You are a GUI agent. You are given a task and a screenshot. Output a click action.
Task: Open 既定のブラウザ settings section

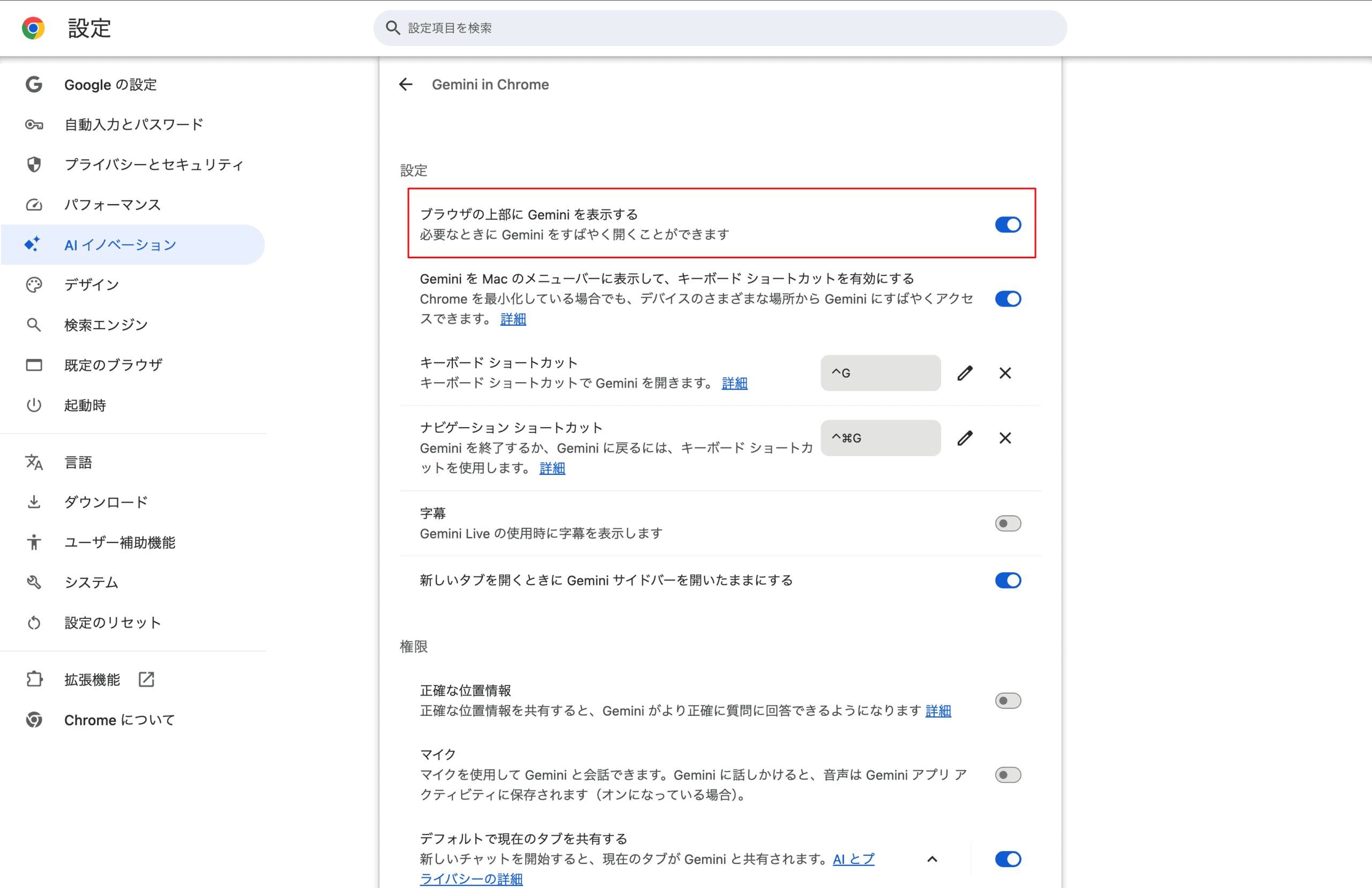pos(132,365)
